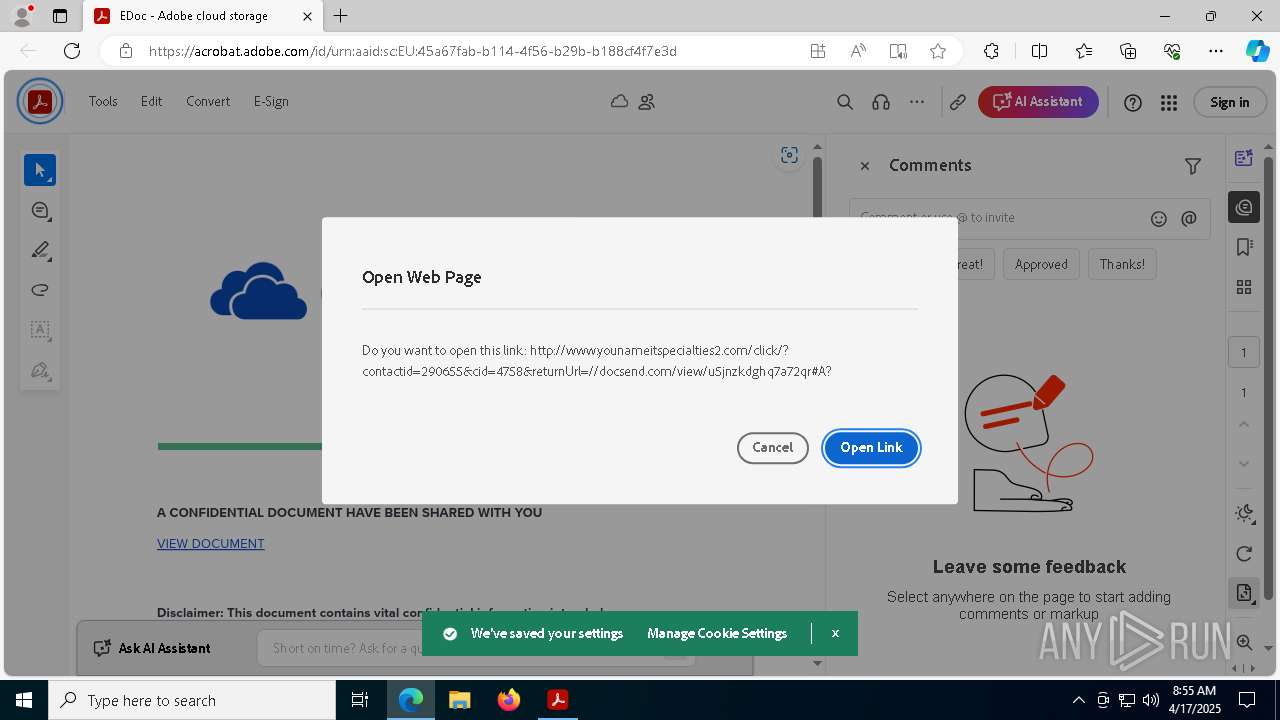Toggle the dark mode display icon
Image resolution: width=1280 pixels, height=720 pixels.
pyautogui.click(x=1244, y=513)
